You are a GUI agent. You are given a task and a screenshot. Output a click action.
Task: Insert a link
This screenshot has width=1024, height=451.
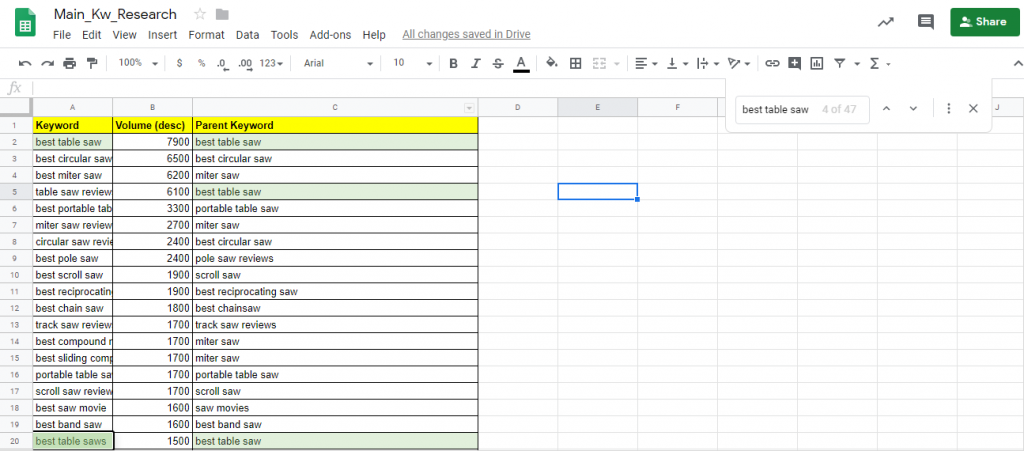pyautogui.click(x=773, y=63)
